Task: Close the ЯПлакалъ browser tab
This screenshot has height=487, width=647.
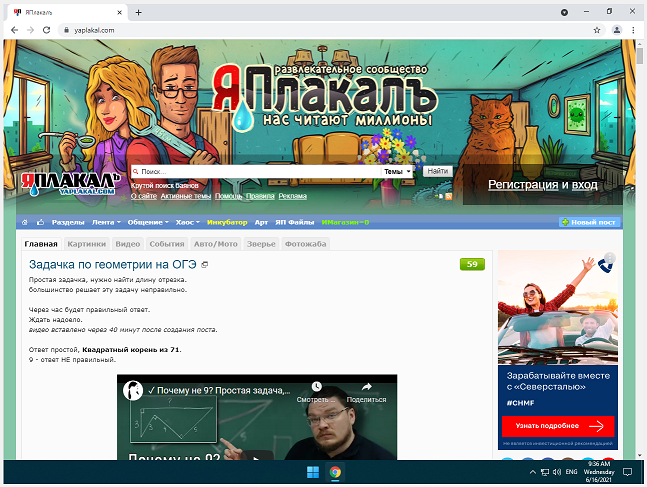Action: pos(119,12)
